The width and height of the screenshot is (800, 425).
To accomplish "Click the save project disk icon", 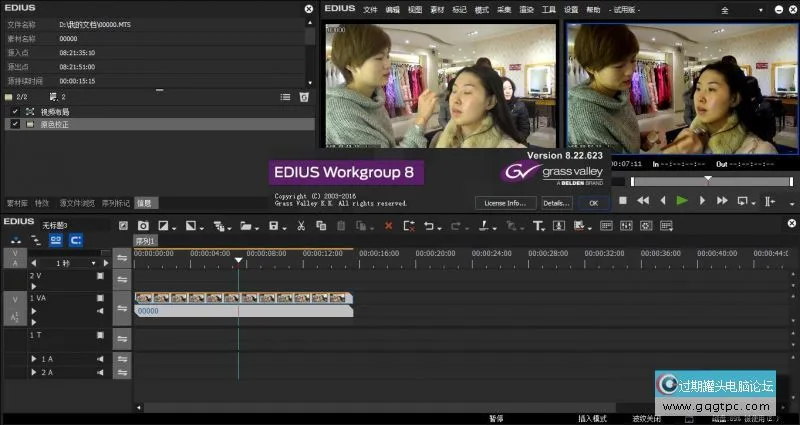I will 273,226.
